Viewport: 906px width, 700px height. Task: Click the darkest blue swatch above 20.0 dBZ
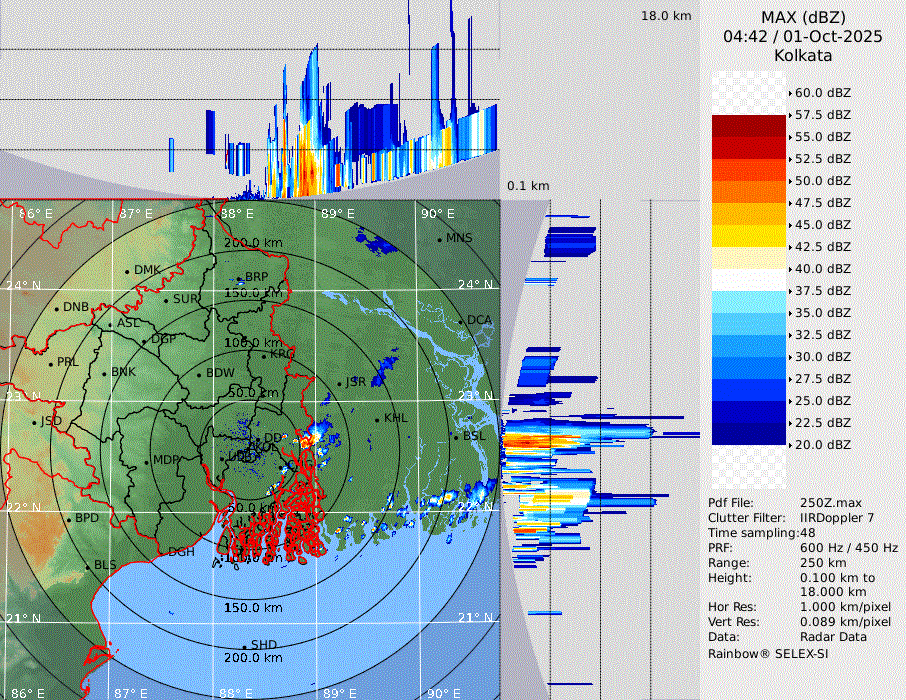tap(748, 433)
